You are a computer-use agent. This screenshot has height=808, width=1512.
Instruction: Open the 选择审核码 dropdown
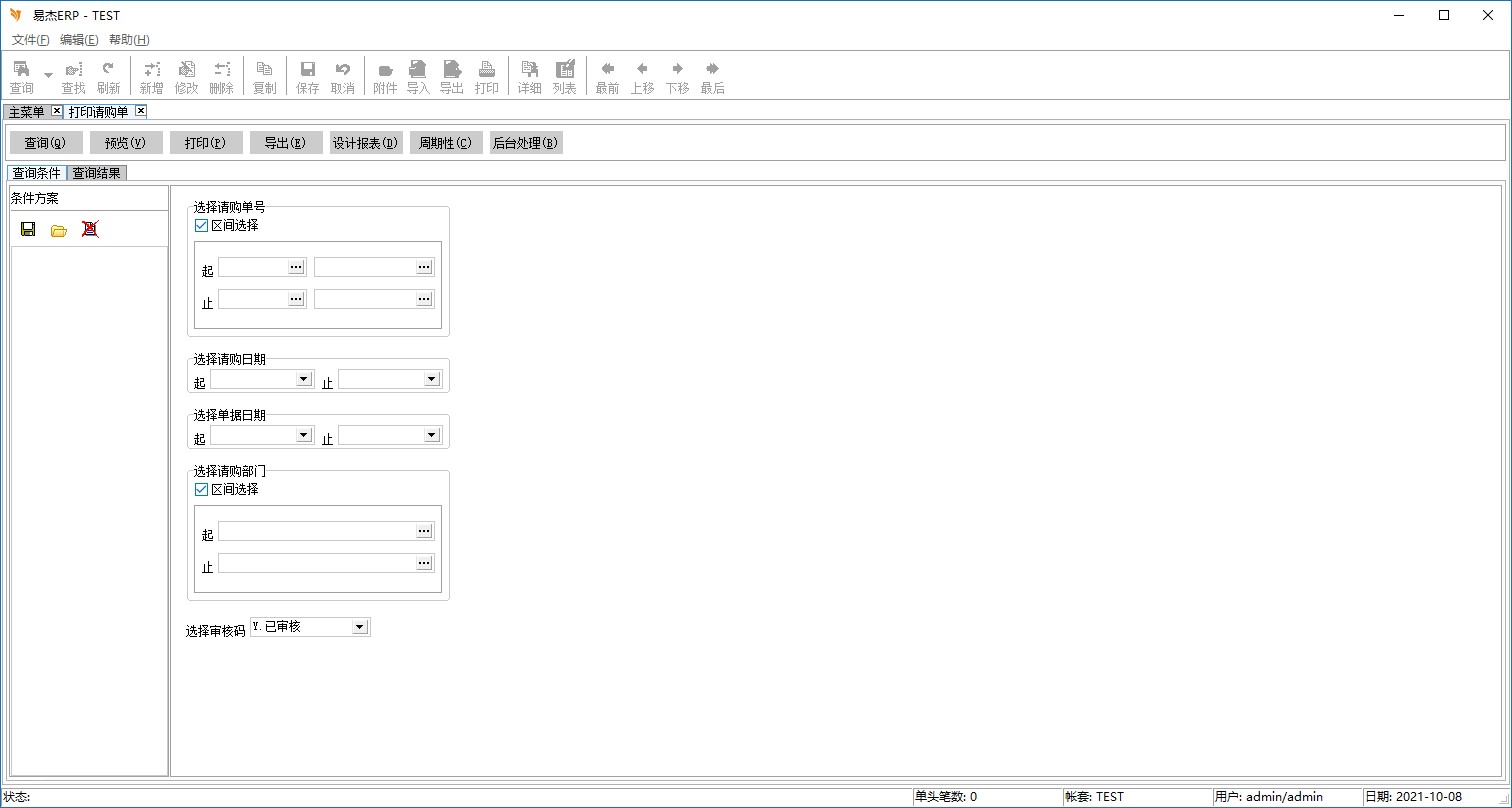(360, 627)
